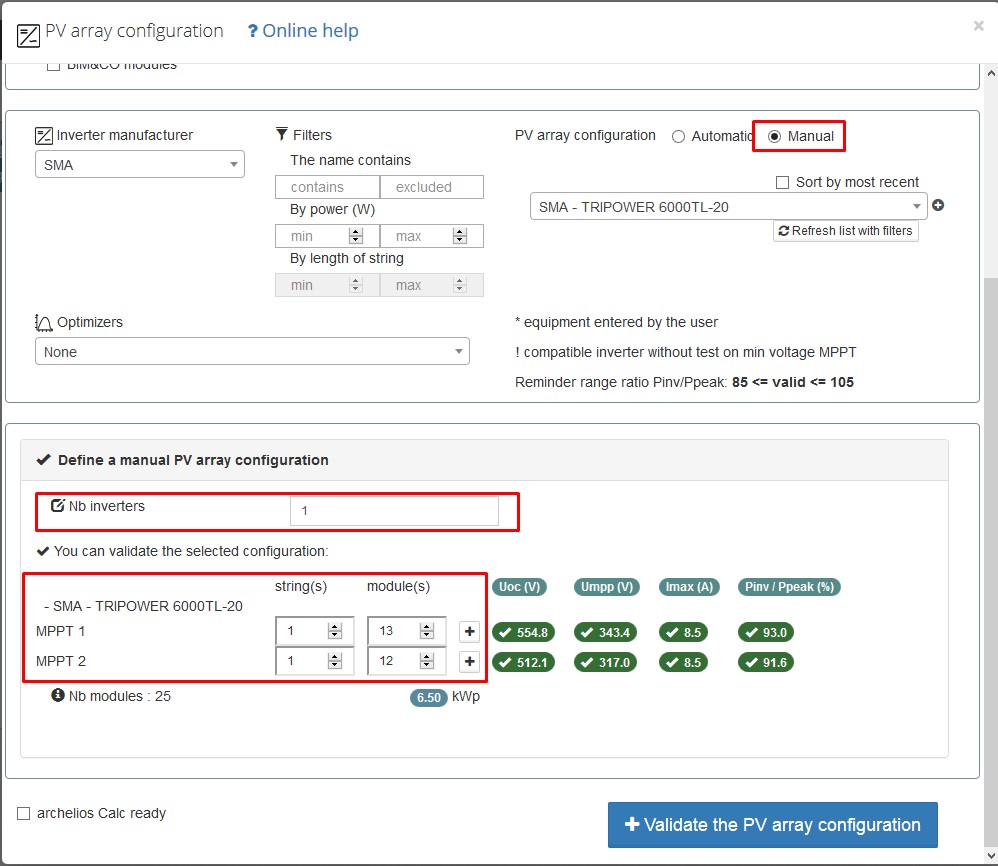Click the Uoc (V) header badge
The width and height of the screenshot is (998, 866).
pos(519,587)
